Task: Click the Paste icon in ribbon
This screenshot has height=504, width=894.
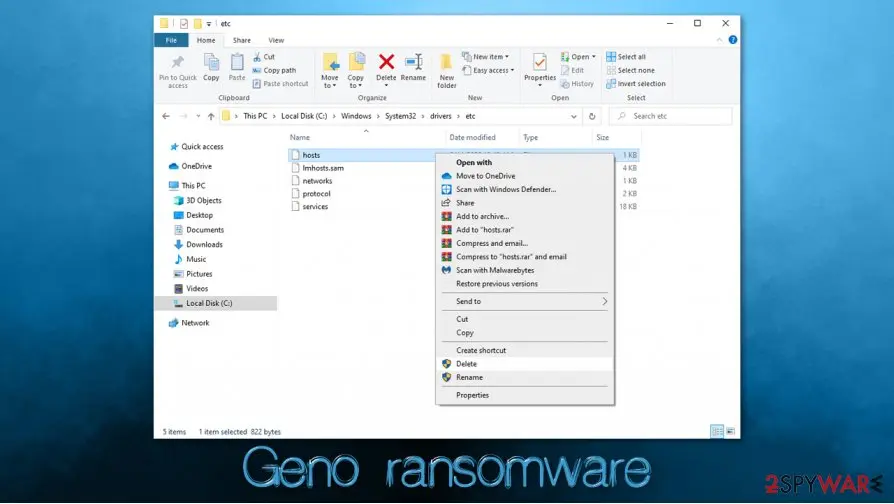Action: 237,62
